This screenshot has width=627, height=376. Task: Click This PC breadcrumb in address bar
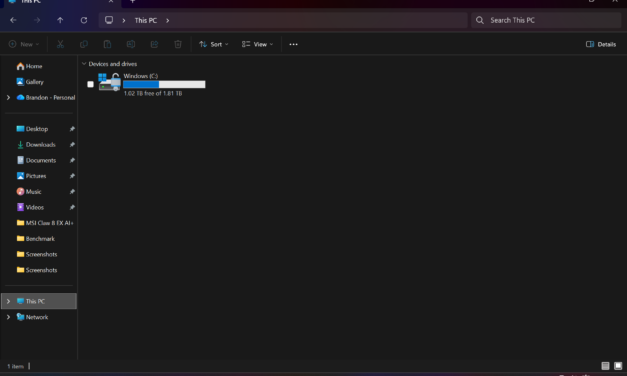146,20
